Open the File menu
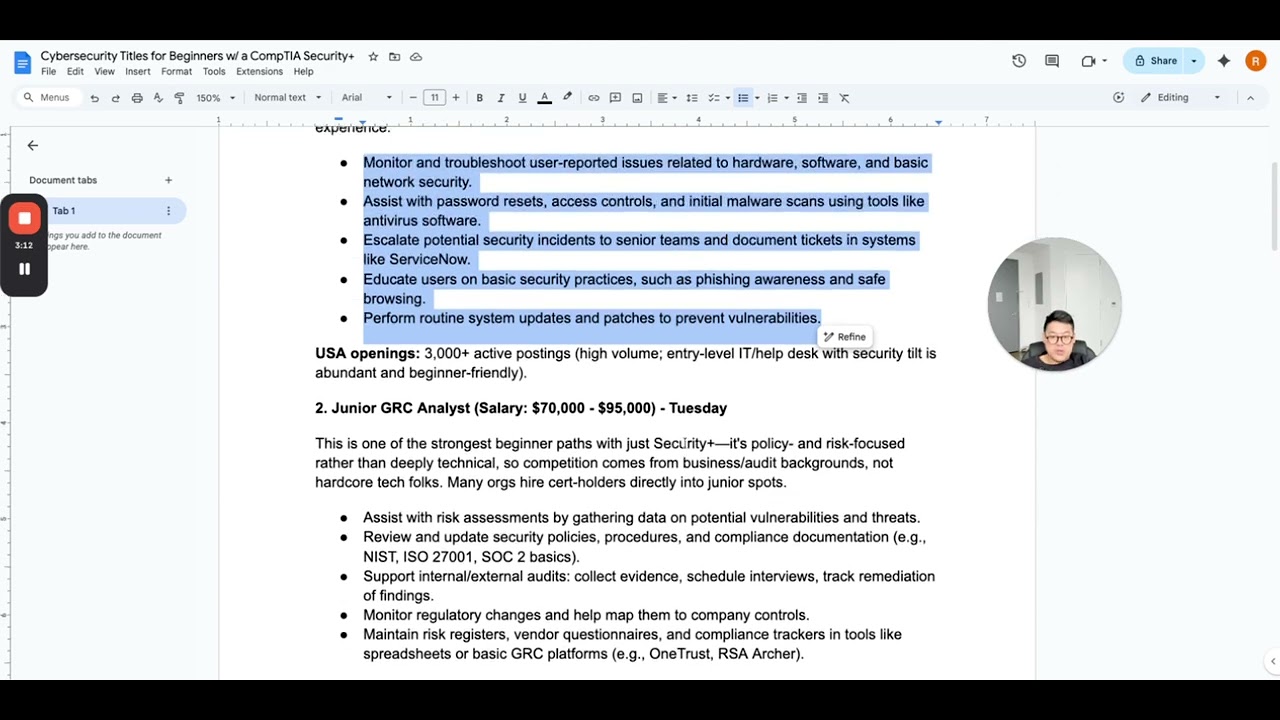 [48, 72]
